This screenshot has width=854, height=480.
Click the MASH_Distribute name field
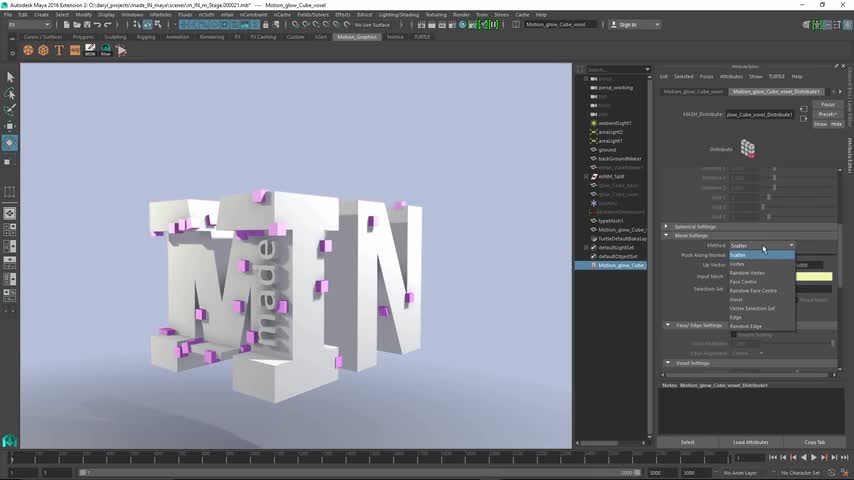click(x=759, y=114)
